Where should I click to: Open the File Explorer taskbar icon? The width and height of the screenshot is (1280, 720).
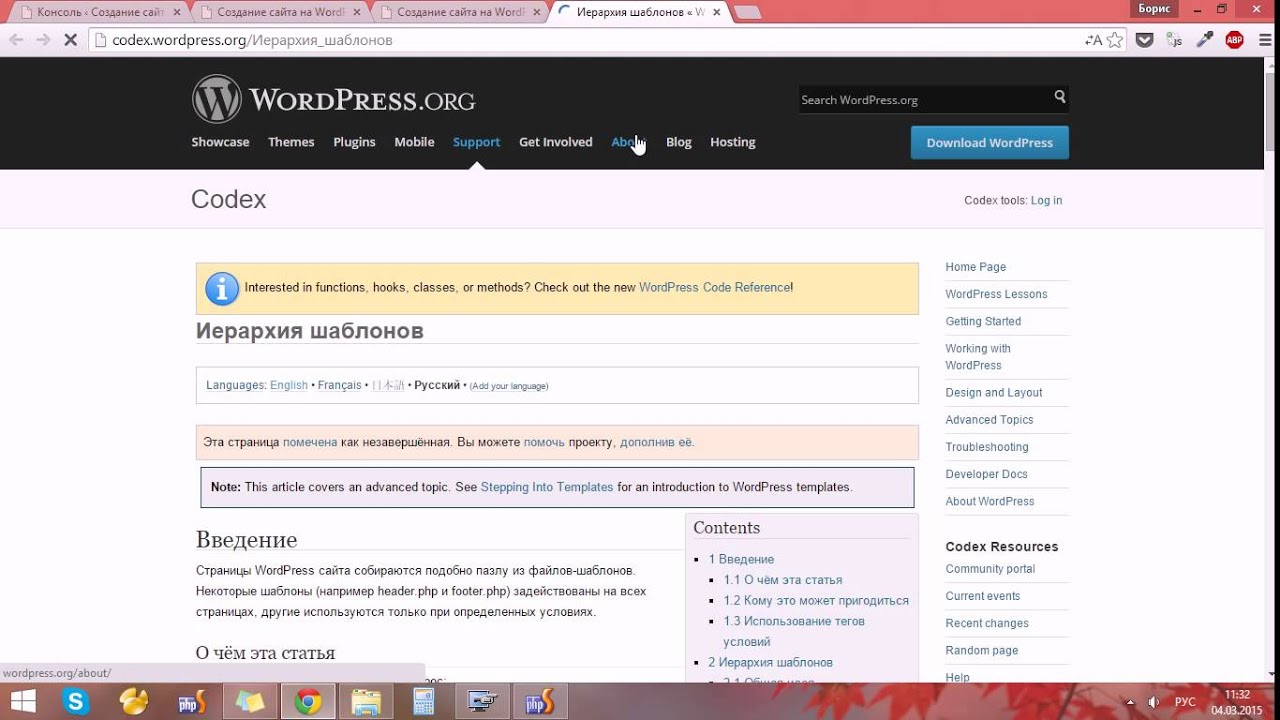tap(366, 702)
